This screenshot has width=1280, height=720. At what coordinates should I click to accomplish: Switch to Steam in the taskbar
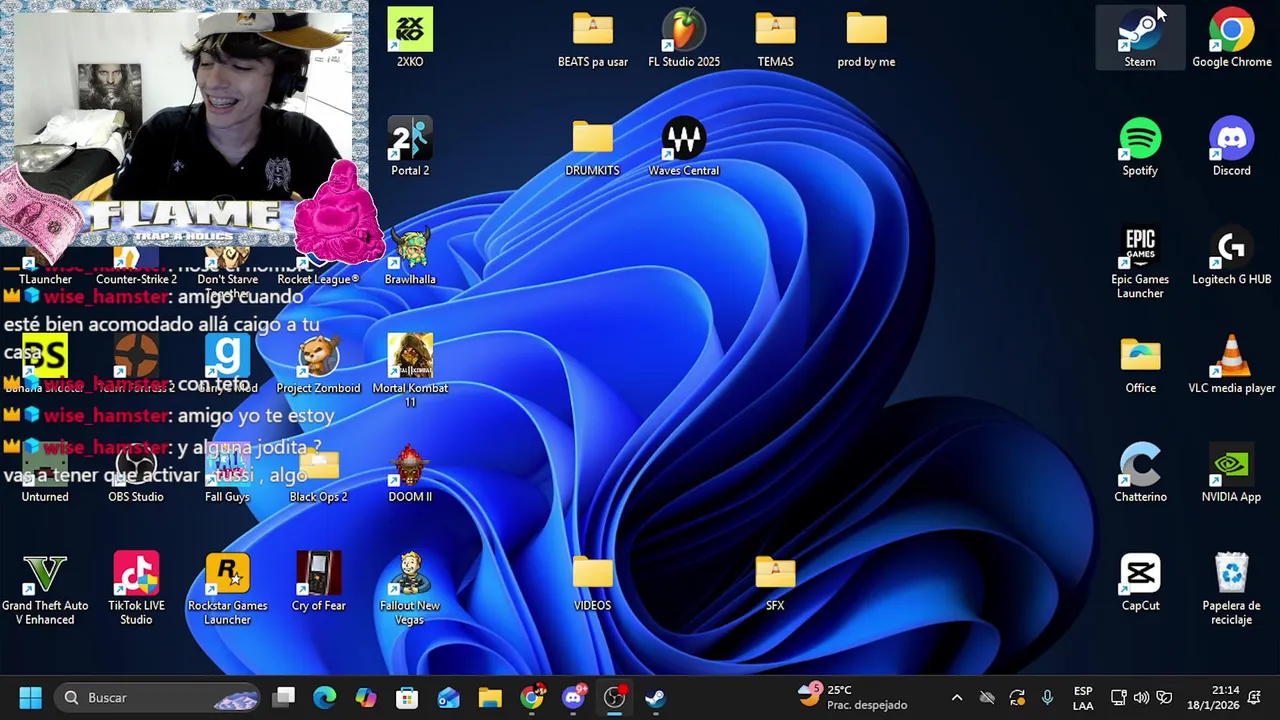[x=655, y=697]
